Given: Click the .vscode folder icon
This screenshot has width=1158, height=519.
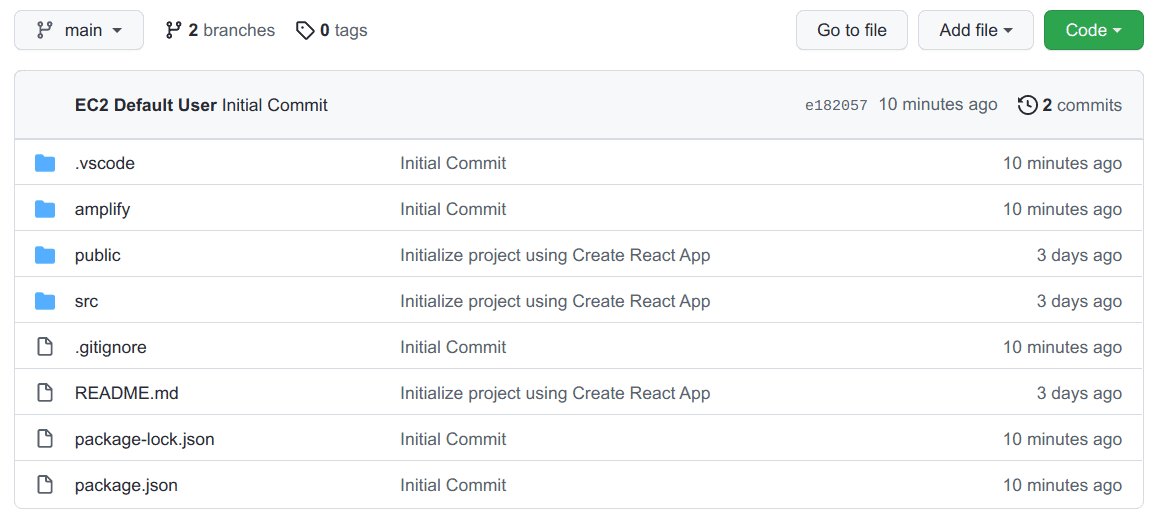Looking at the screenshot, I should [x=45, y=163].
